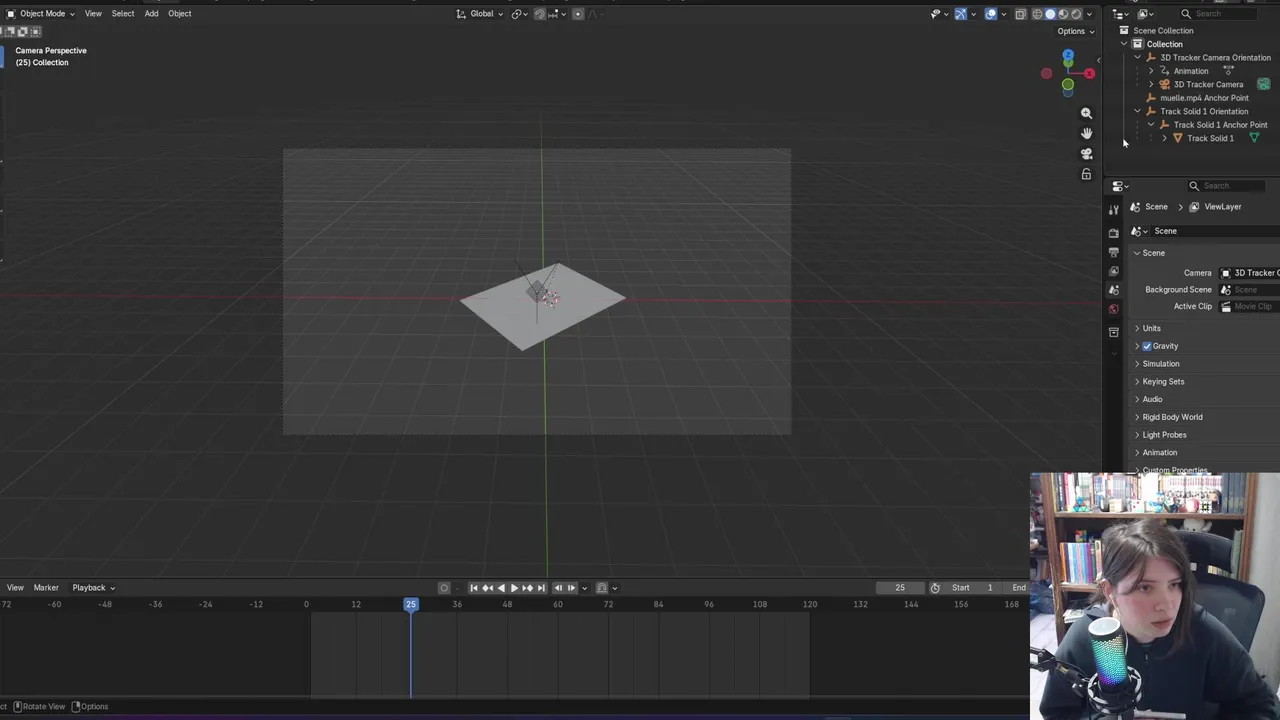This screenshot has width=1280, height=720.
Task: Open the Object Mode dropdown
Action: 41,14
